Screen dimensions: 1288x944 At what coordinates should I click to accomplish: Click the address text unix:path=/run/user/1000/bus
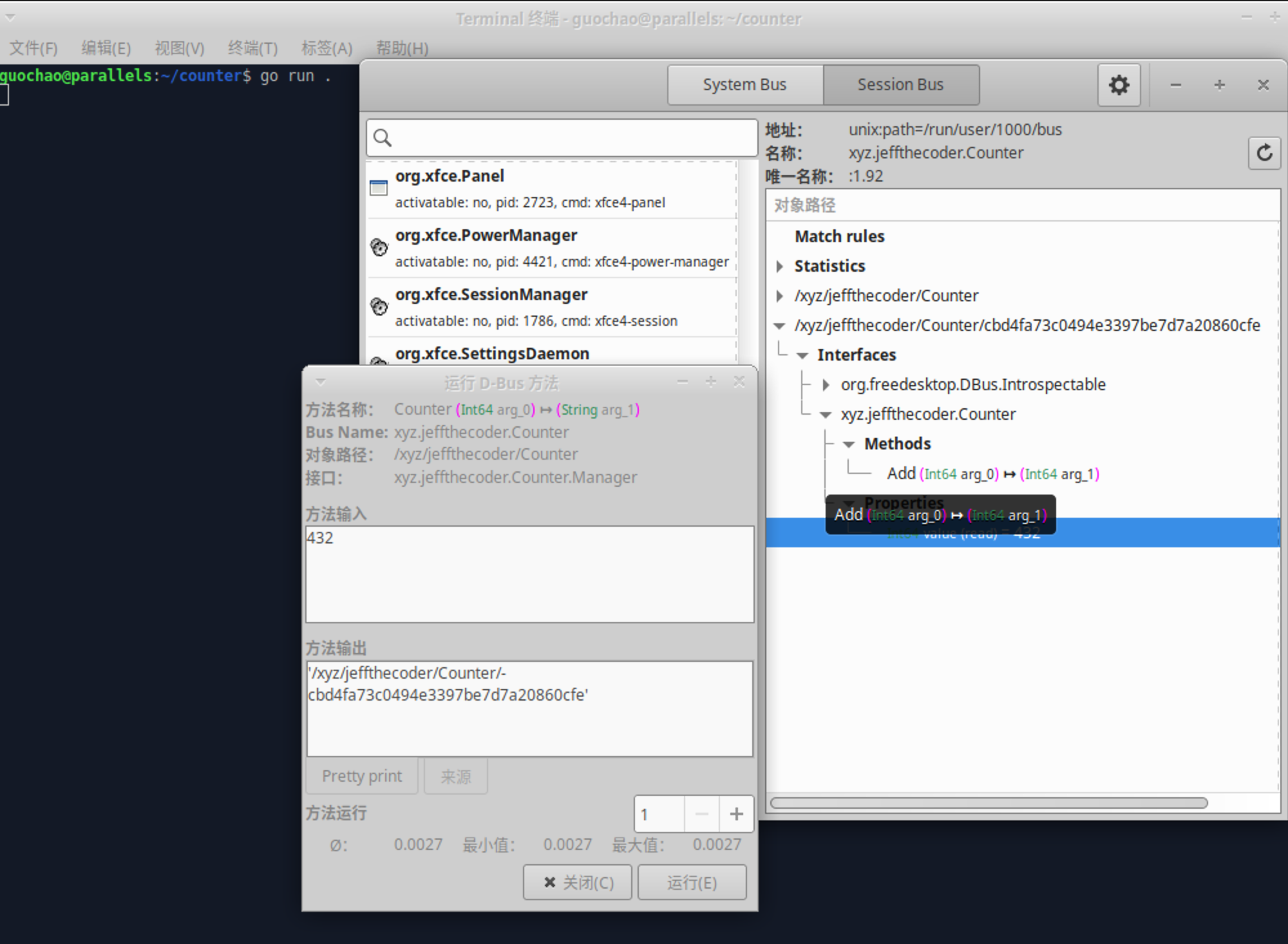click(x=955, y=129)
